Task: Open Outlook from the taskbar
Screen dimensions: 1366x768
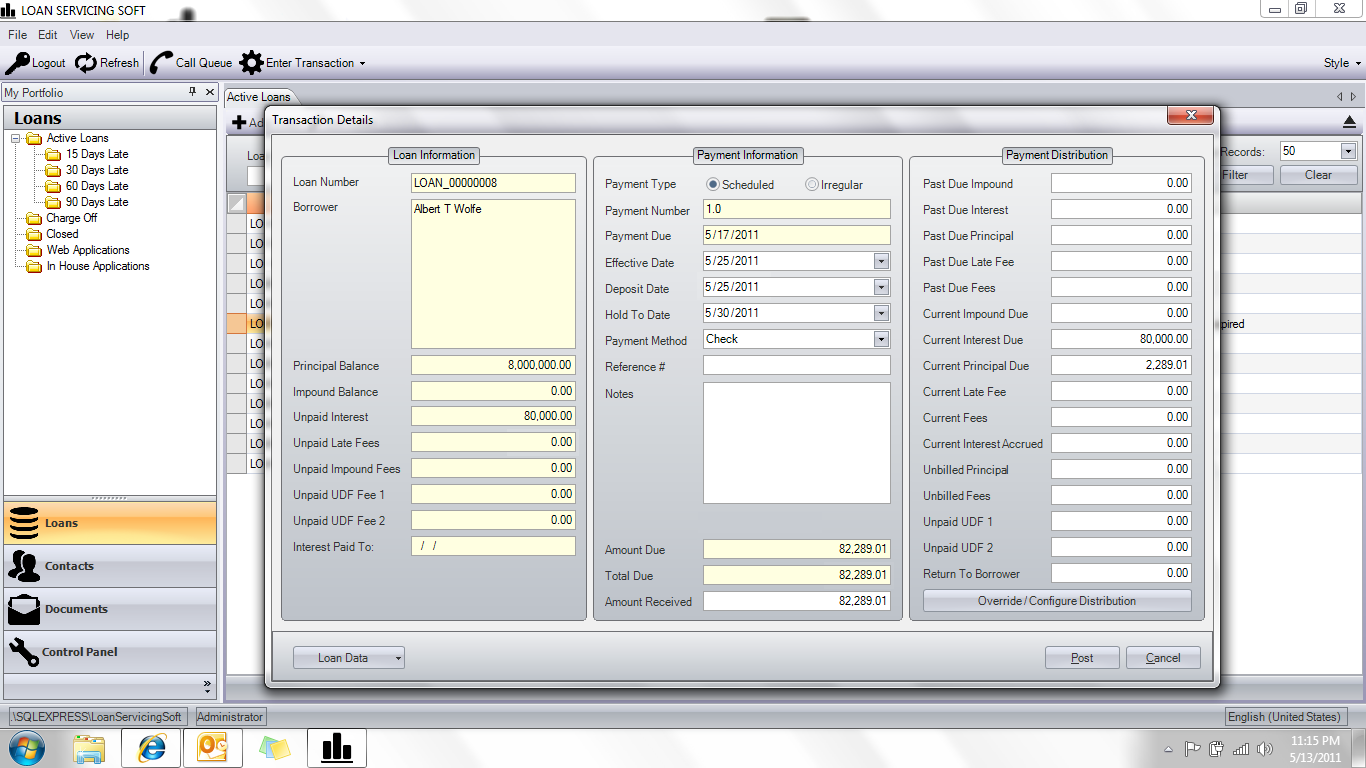Action: coord(213,748)
